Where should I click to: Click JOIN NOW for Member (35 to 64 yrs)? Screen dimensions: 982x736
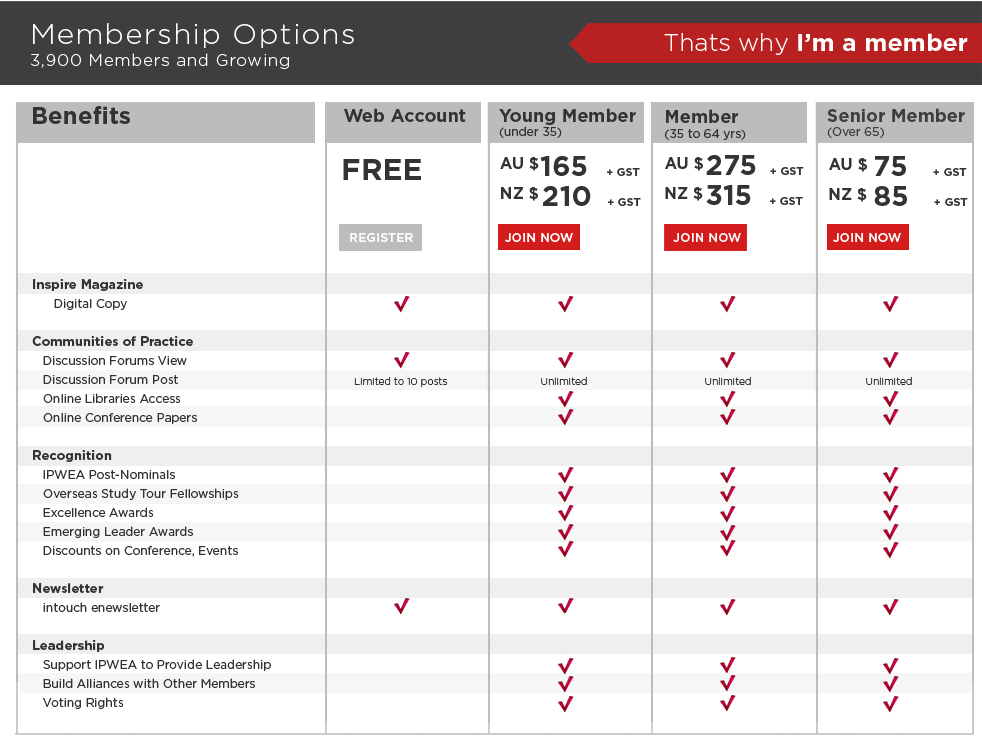pos(705,237)
